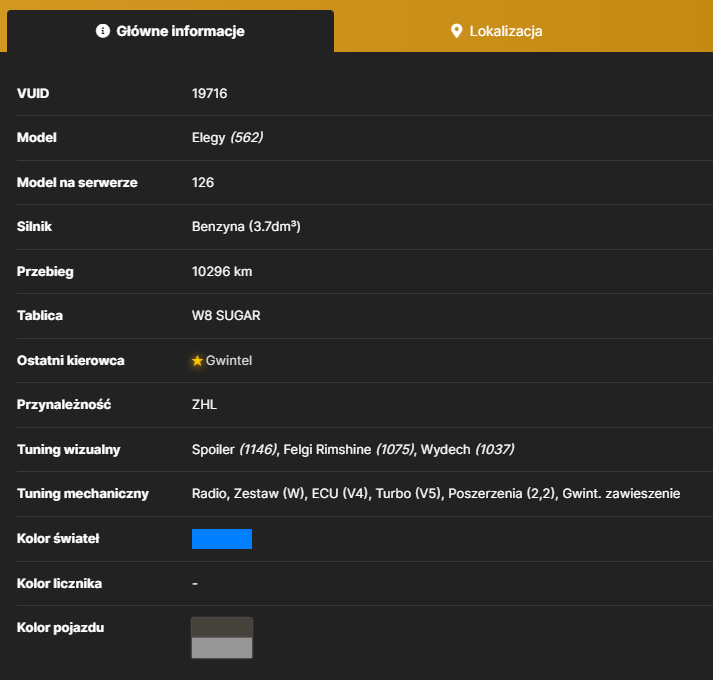Click the plate value W8 SUGAR
This screenshot has width=713, height=680.
coord(226,316)
